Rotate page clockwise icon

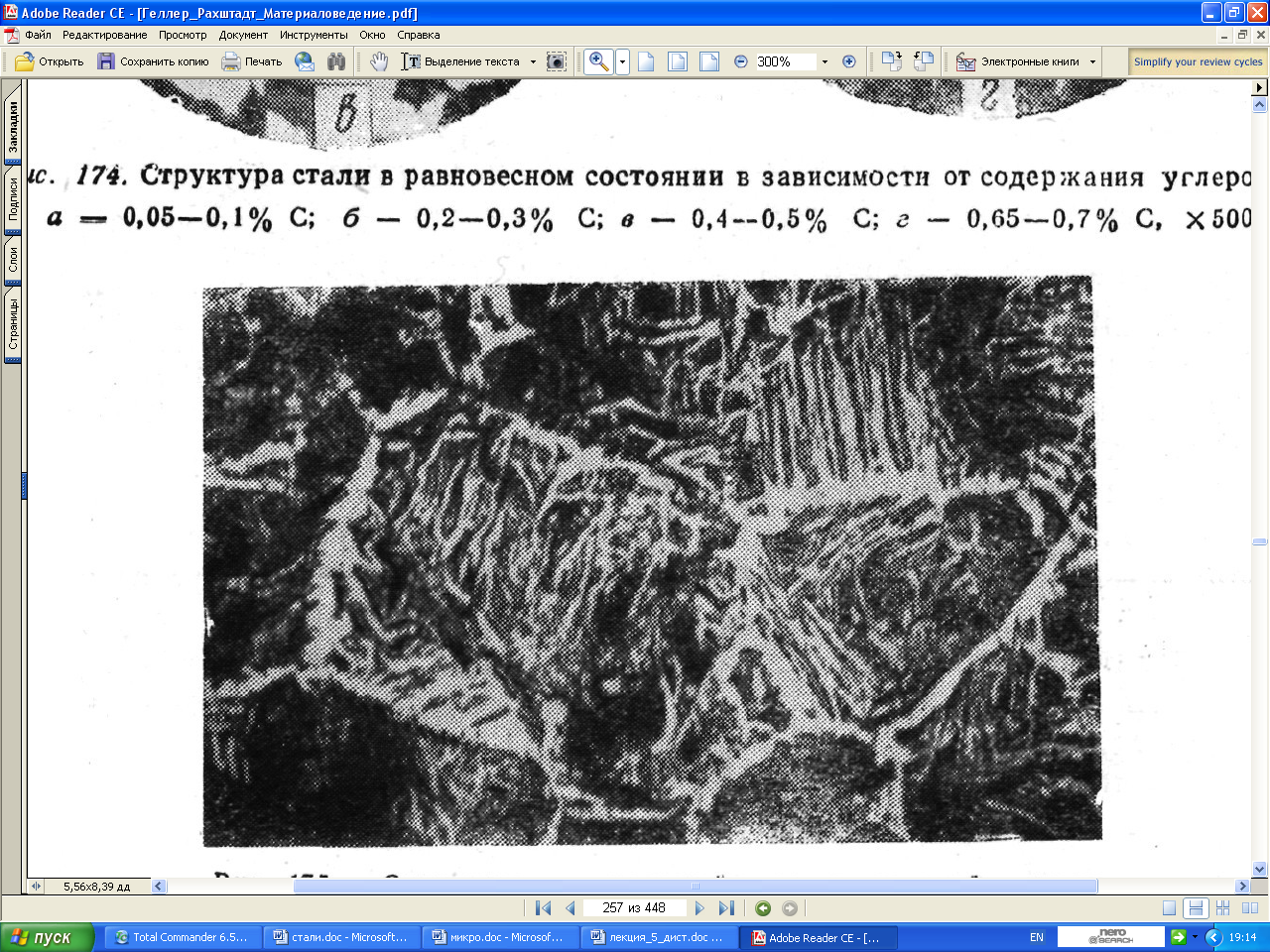click(x=891, y=61)
